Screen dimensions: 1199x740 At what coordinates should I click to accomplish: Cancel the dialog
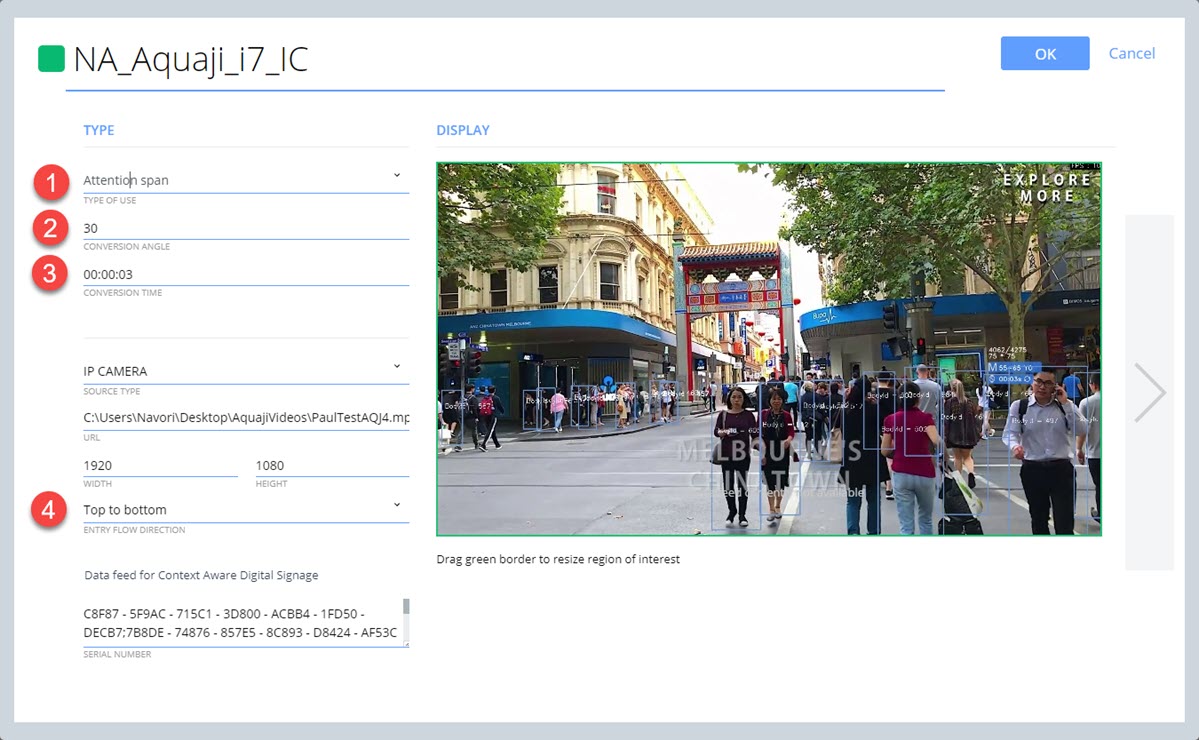[1132, 54]
